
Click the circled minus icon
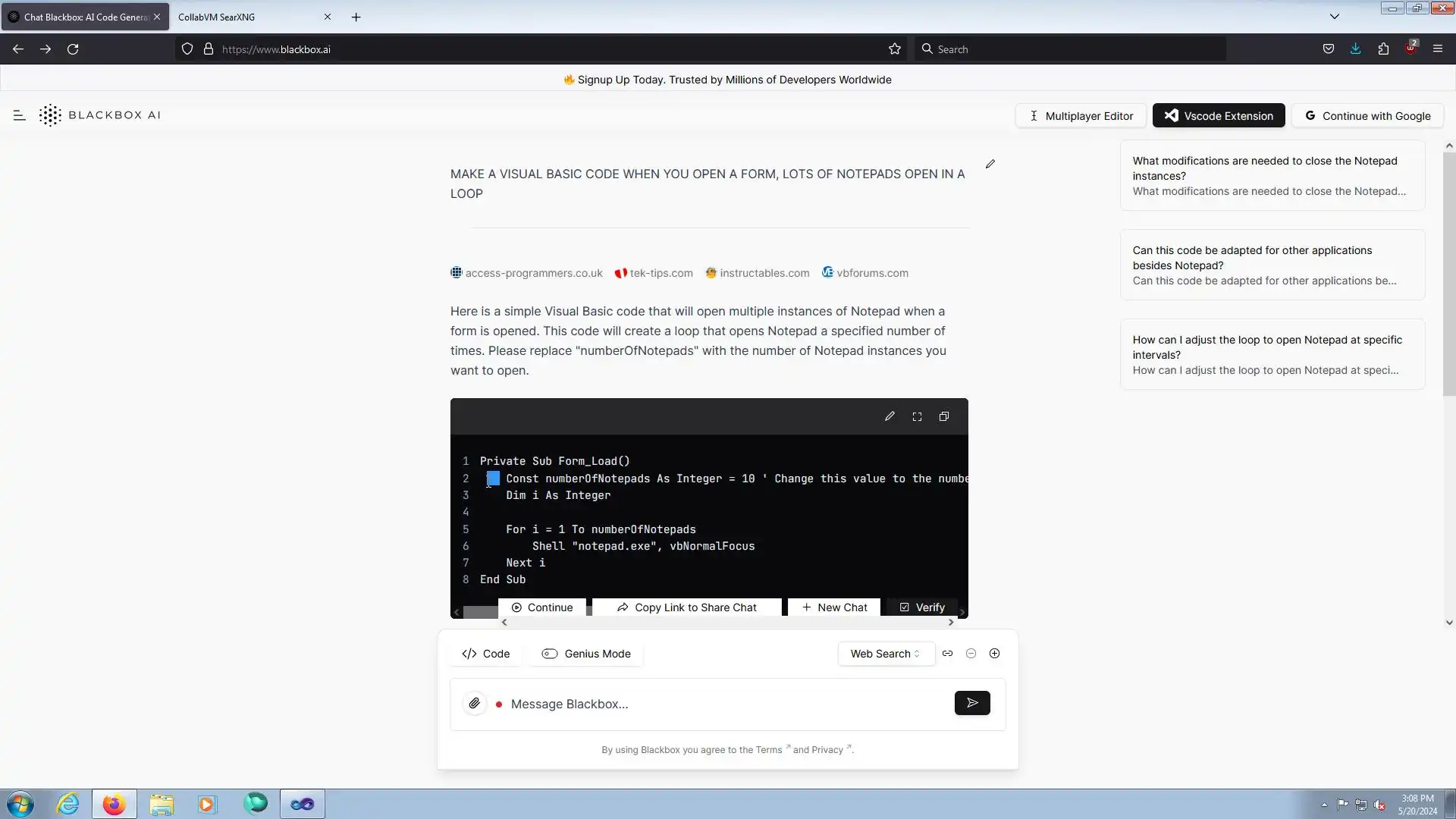pyautogui.click(x=971, y=654)
